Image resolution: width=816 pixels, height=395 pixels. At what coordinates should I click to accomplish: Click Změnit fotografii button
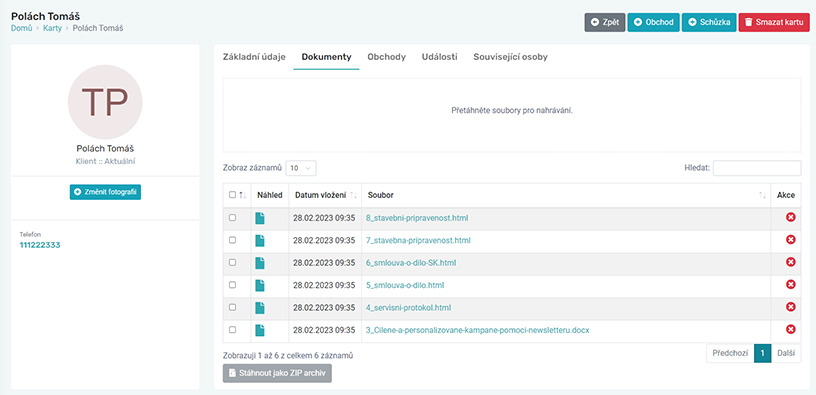tap(105, 192)
